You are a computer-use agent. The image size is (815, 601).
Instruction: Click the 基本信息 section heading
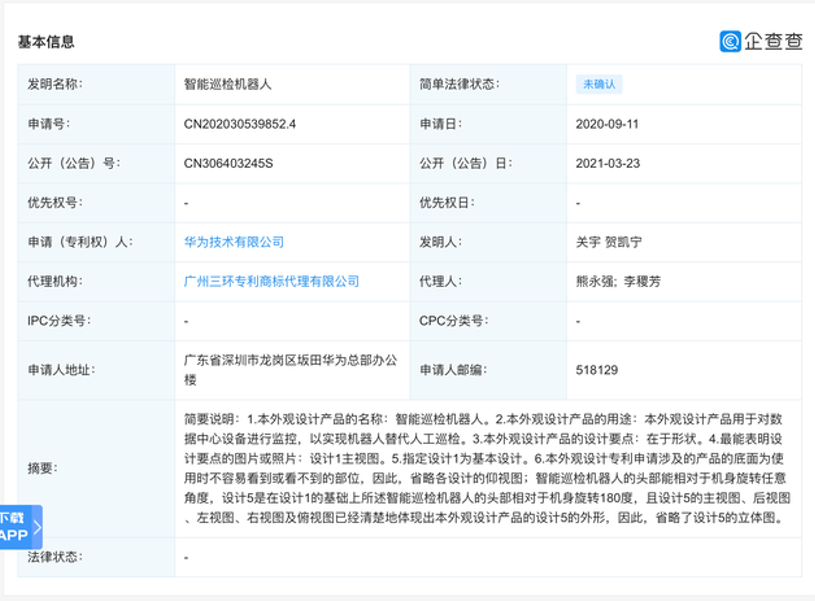tap(46, 42)
